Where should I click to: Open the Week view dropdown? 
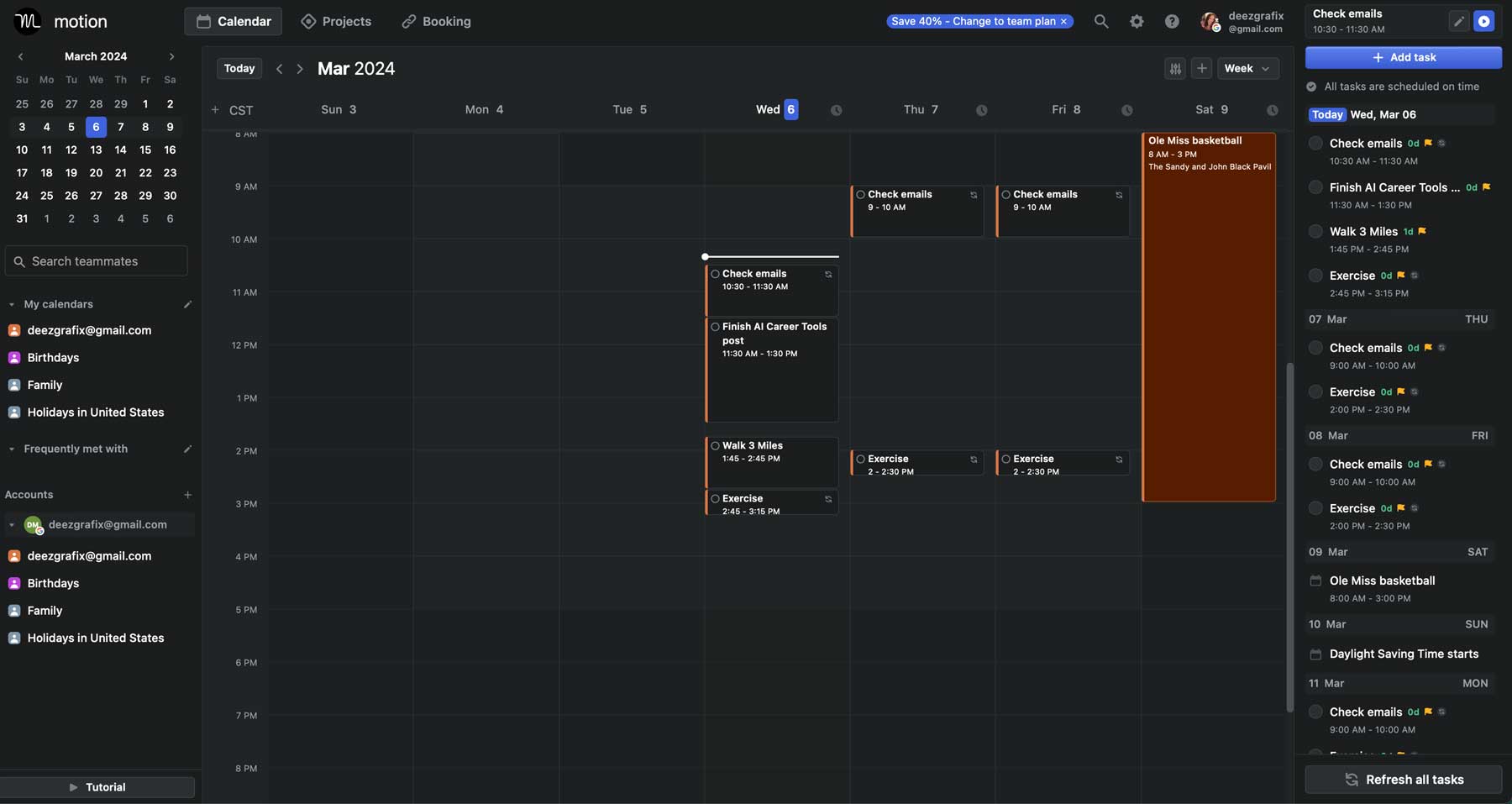(1247, 69)
